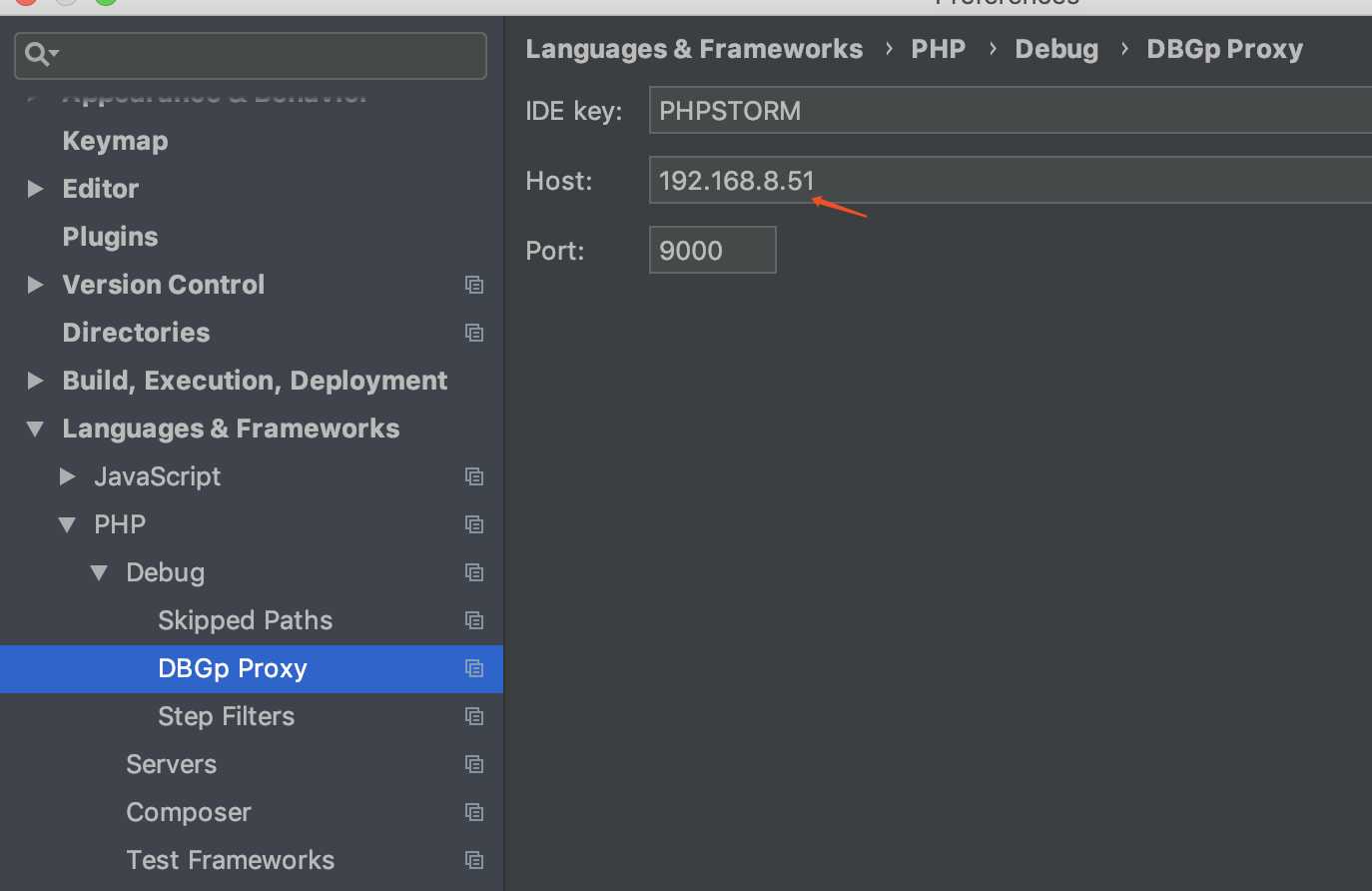1372x891 pixels.
Task: Click the Port number field
Action: click(x=712, y=250)
